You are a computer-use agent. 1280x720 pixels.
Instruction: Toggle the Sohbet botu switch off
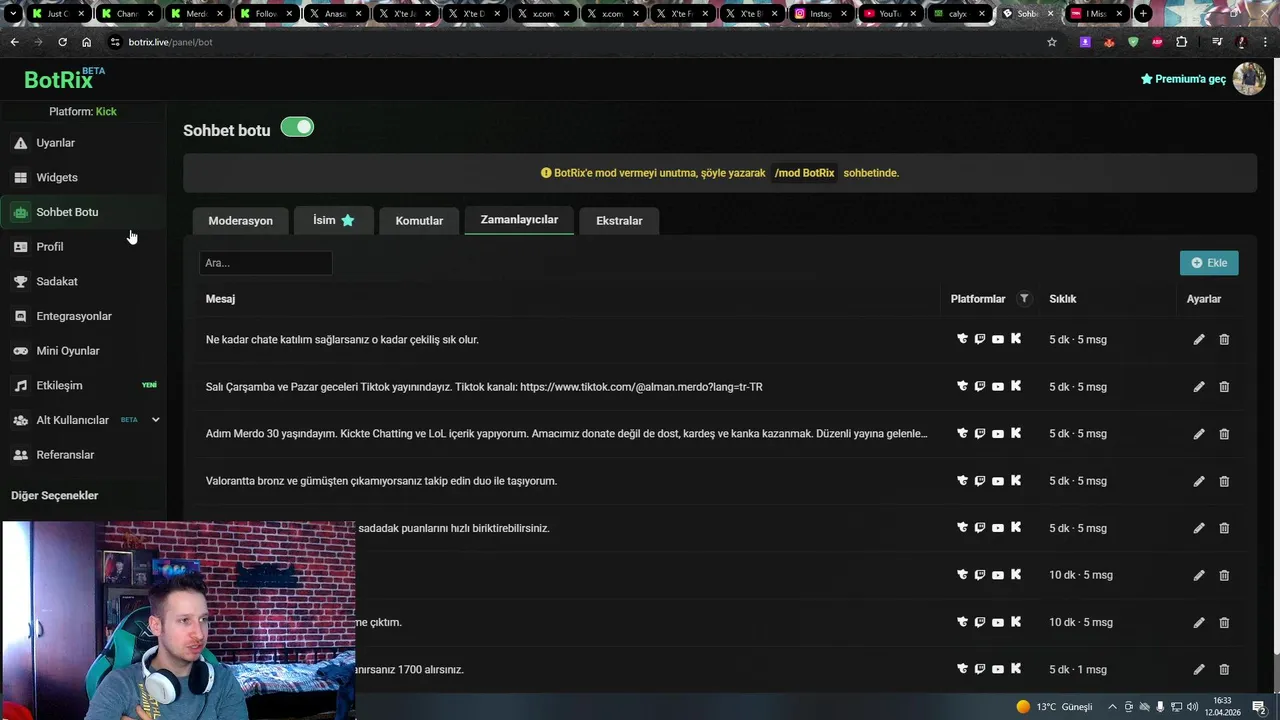pos(297,127)
